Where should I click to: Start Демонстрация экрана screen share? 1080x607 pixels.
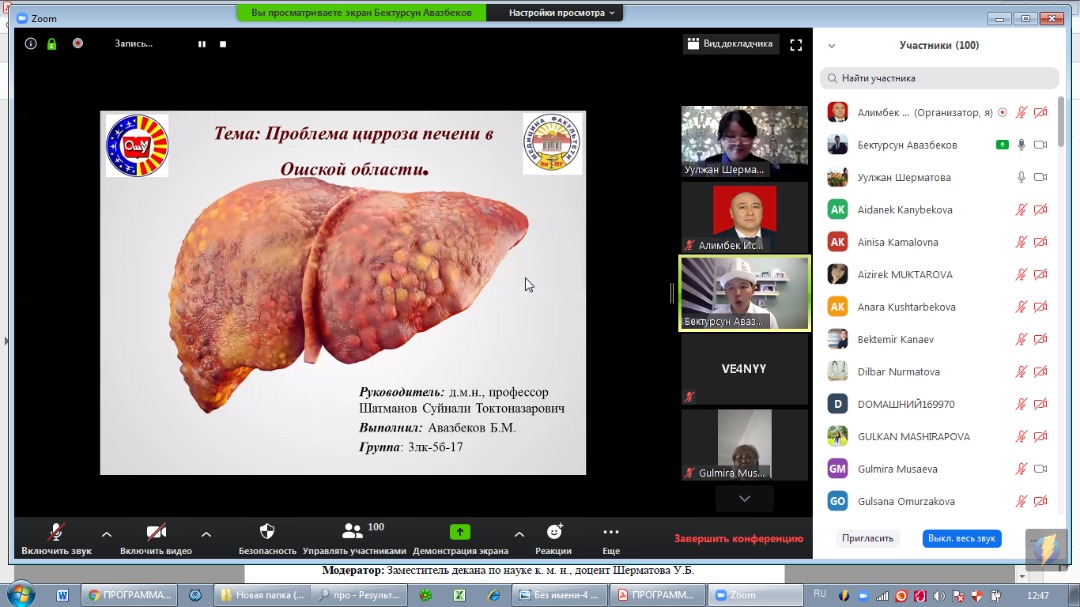460,532
